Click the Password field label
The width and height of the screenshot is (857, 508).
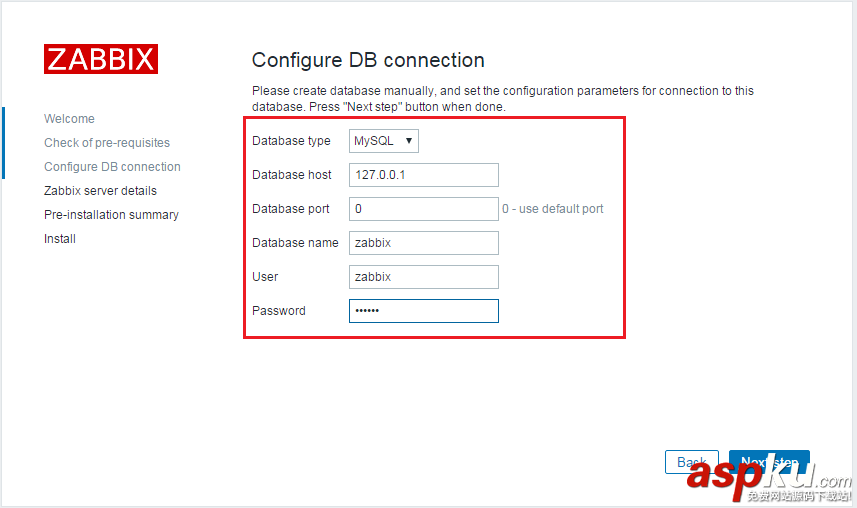[x=279, y=311]
